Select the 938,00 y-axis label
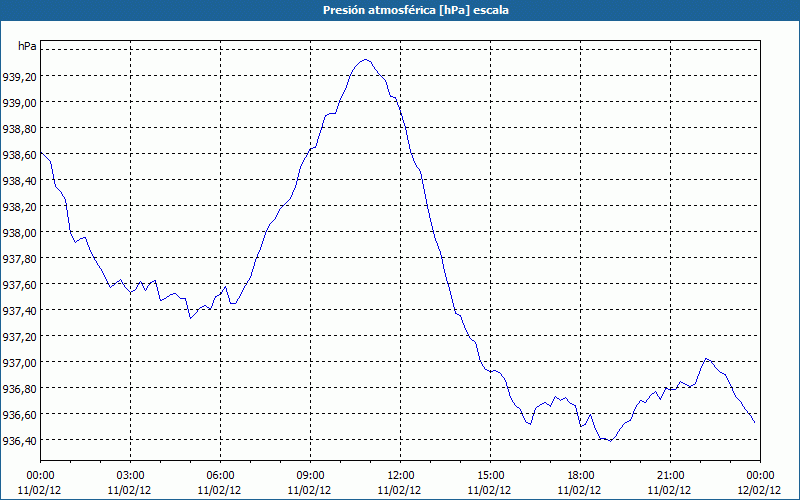The image size is (800, 500). (19, 233)
